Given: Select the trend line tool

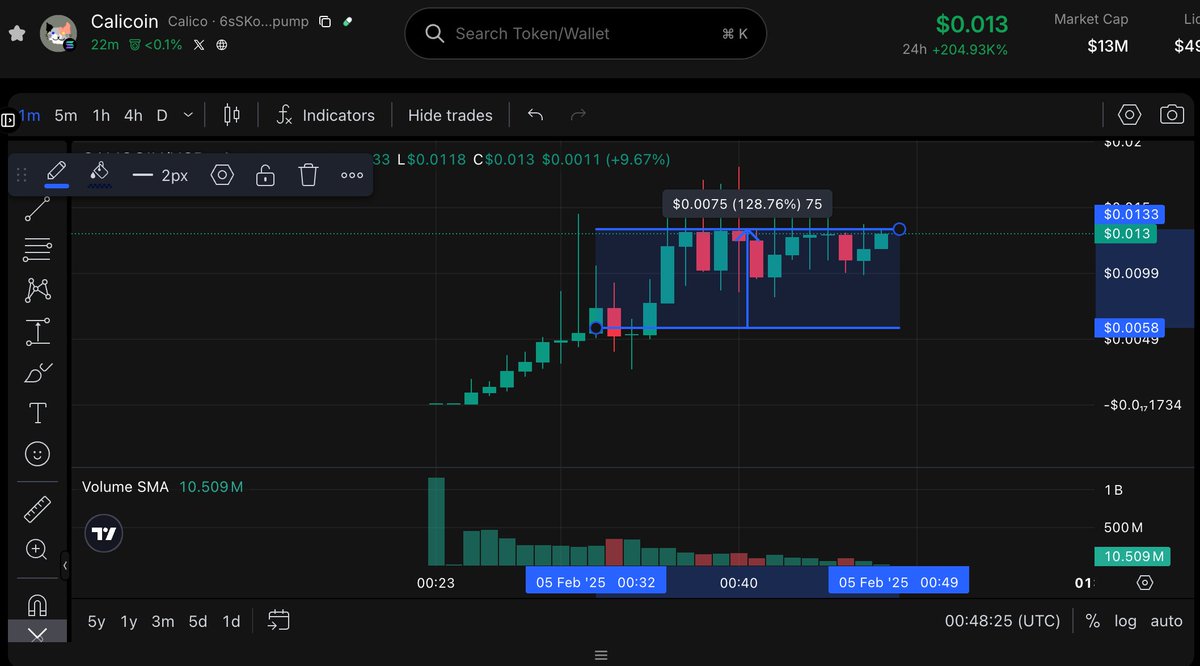Looking at the screenshot, I should pyautogui.click(x=37, y=209).
